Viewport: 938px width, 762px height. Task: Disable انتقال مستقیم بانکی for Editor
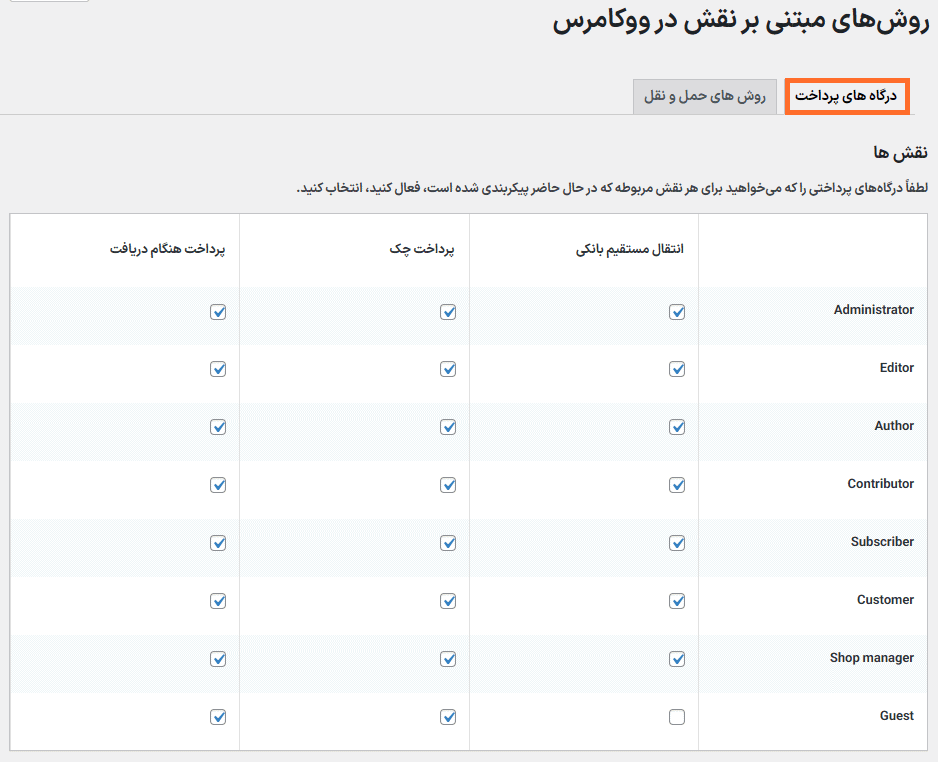click(677, 369)
